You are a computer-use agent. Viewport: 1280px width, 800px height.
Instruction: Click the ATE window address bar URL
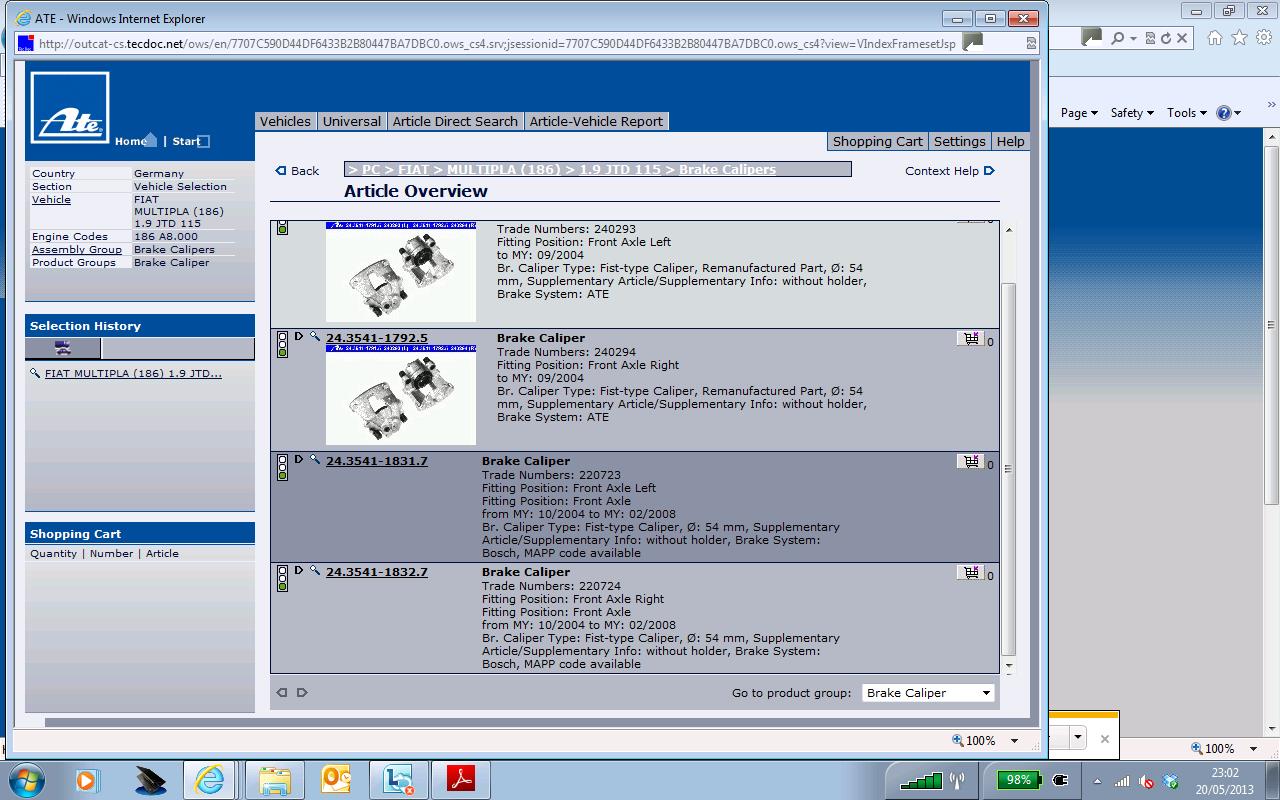pos(497,44)
